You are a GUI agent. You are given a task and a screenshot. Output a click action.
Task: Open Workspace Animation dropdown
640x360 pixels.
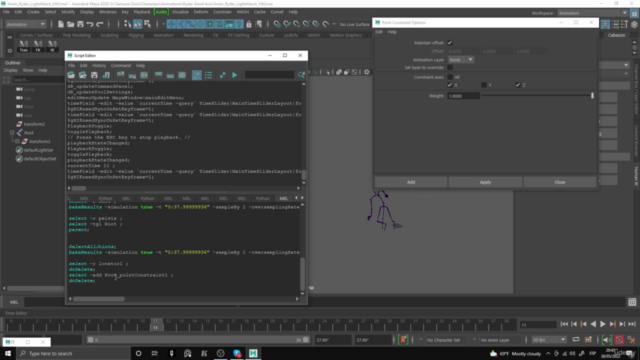592,13
